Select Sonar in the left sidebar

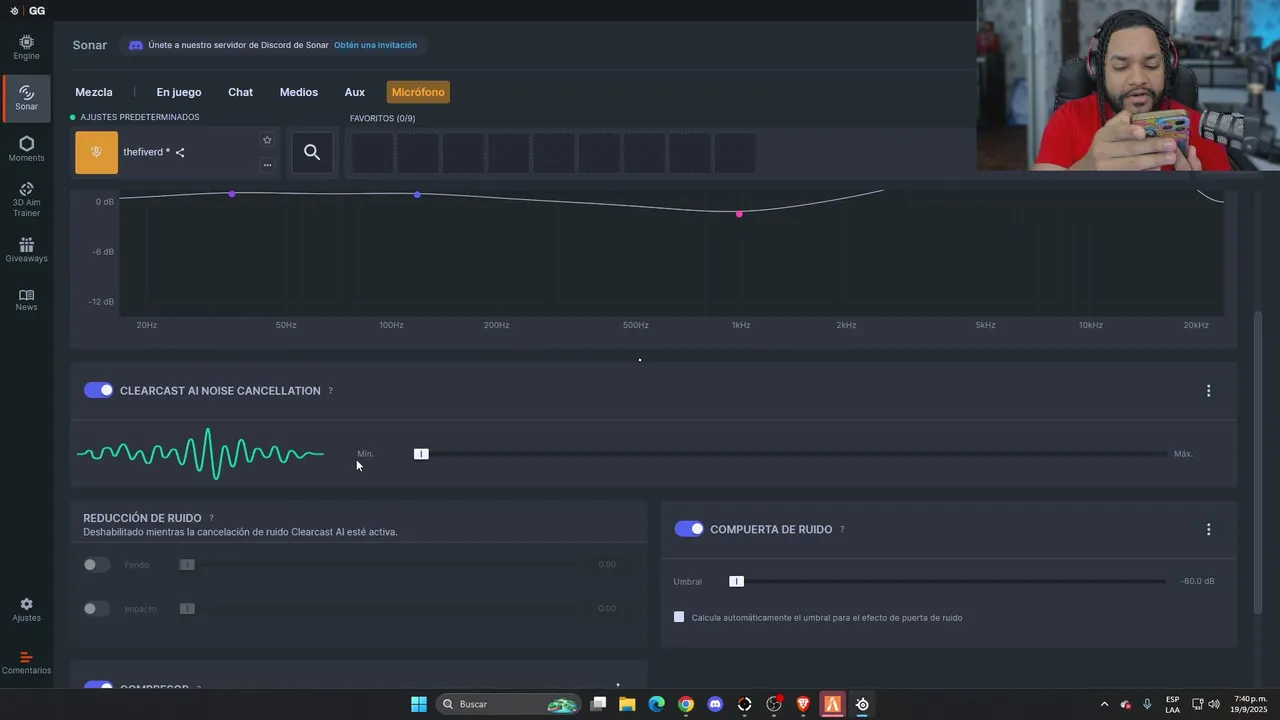(x=26, y=97)
